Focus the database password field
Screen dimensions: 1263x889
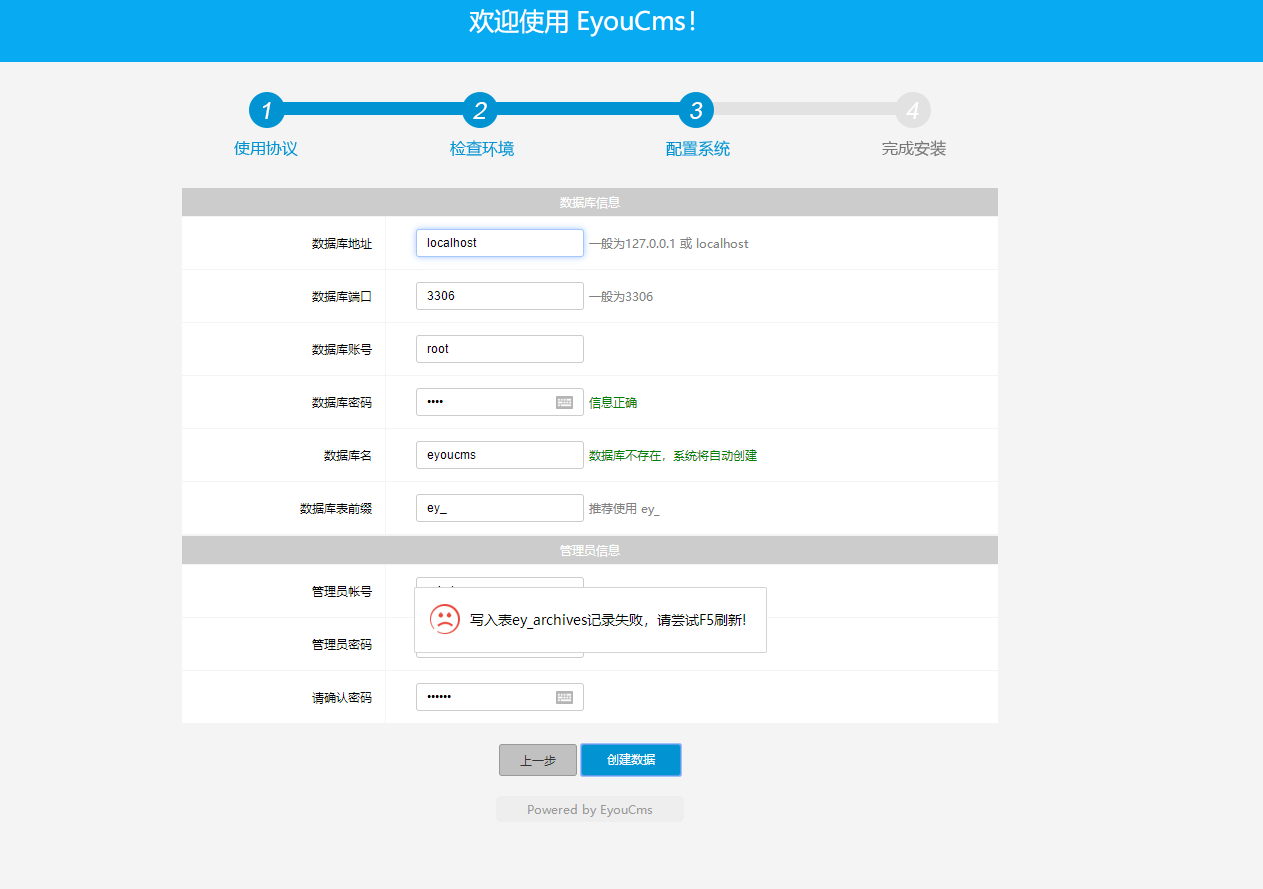500,402
